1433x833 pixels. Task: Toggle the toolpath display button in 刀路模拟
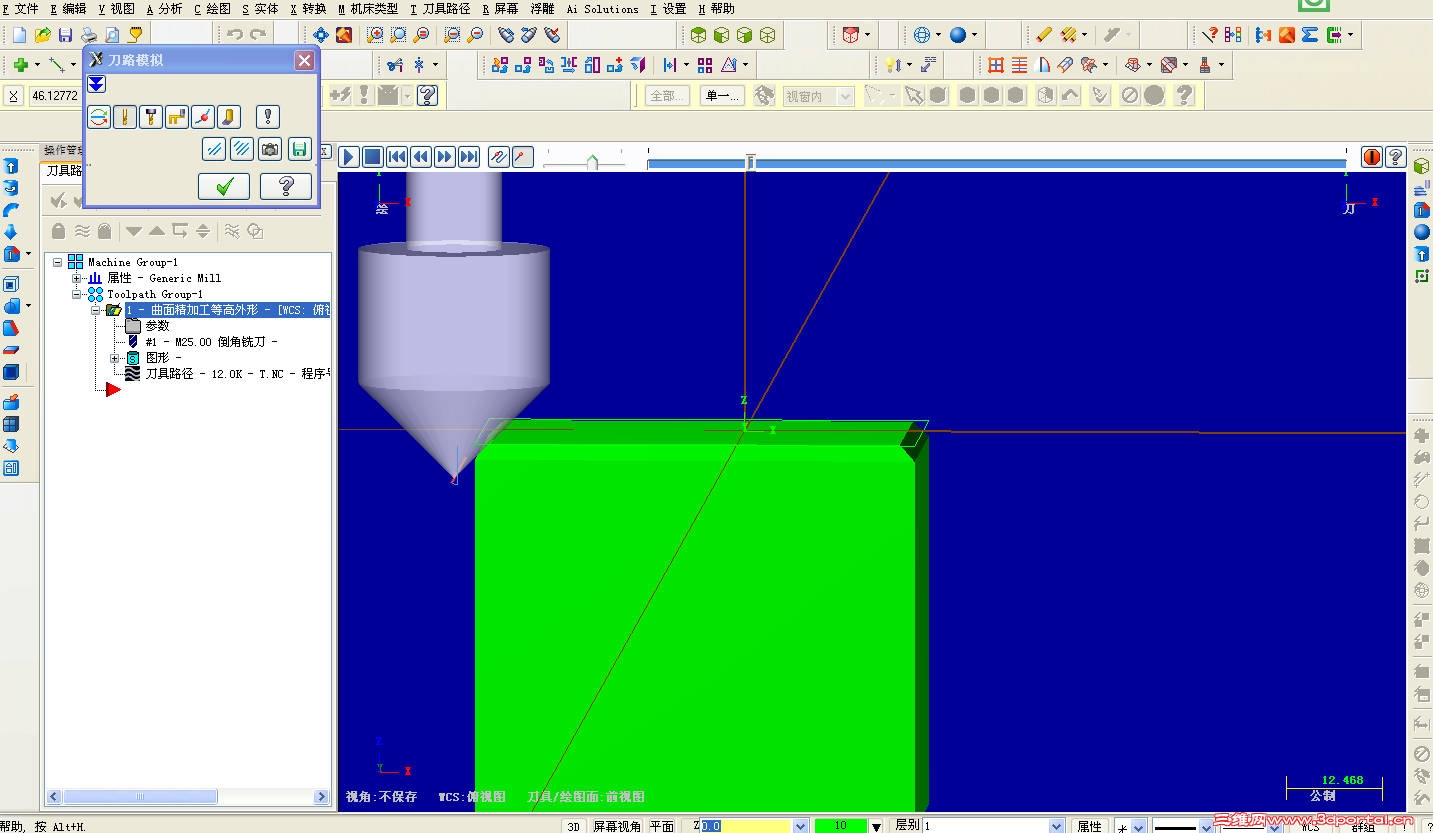coord(98,117)
